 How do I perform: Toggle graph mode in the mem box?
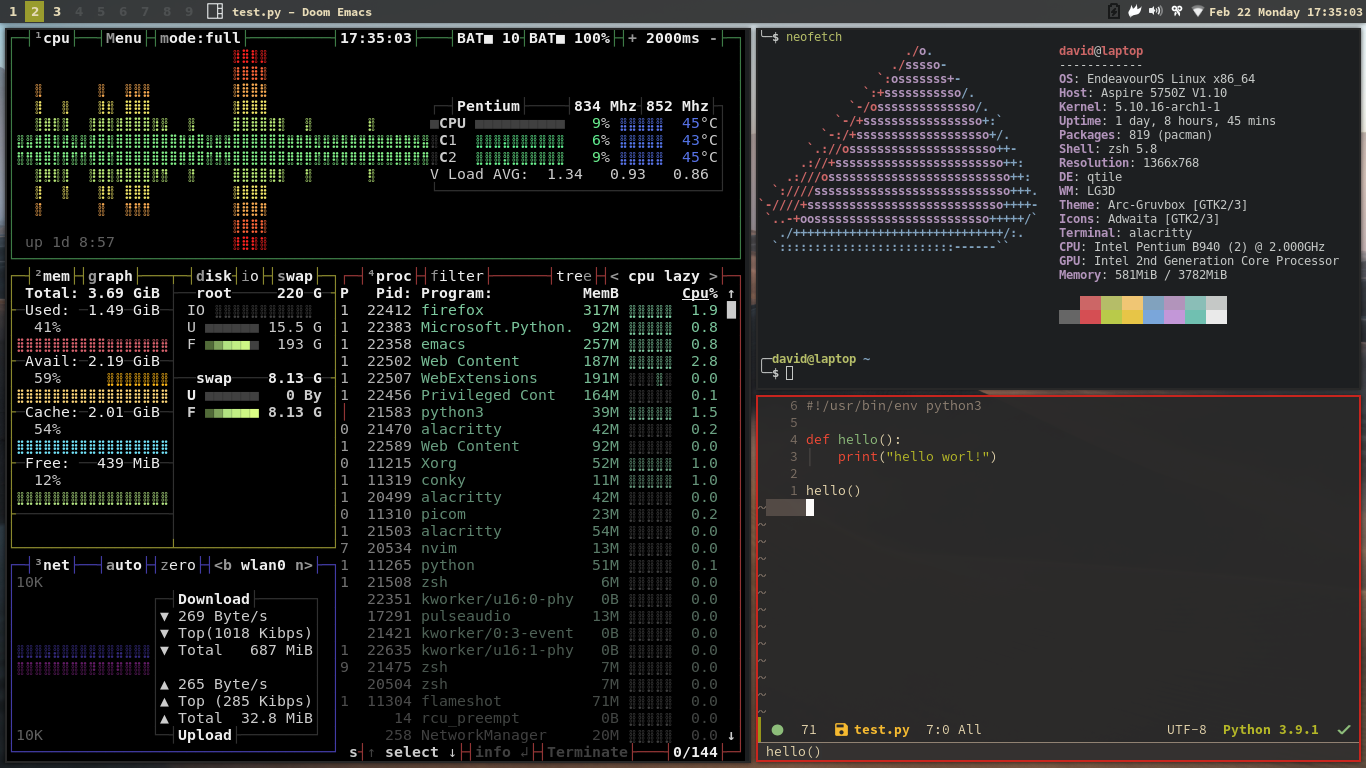110,276
